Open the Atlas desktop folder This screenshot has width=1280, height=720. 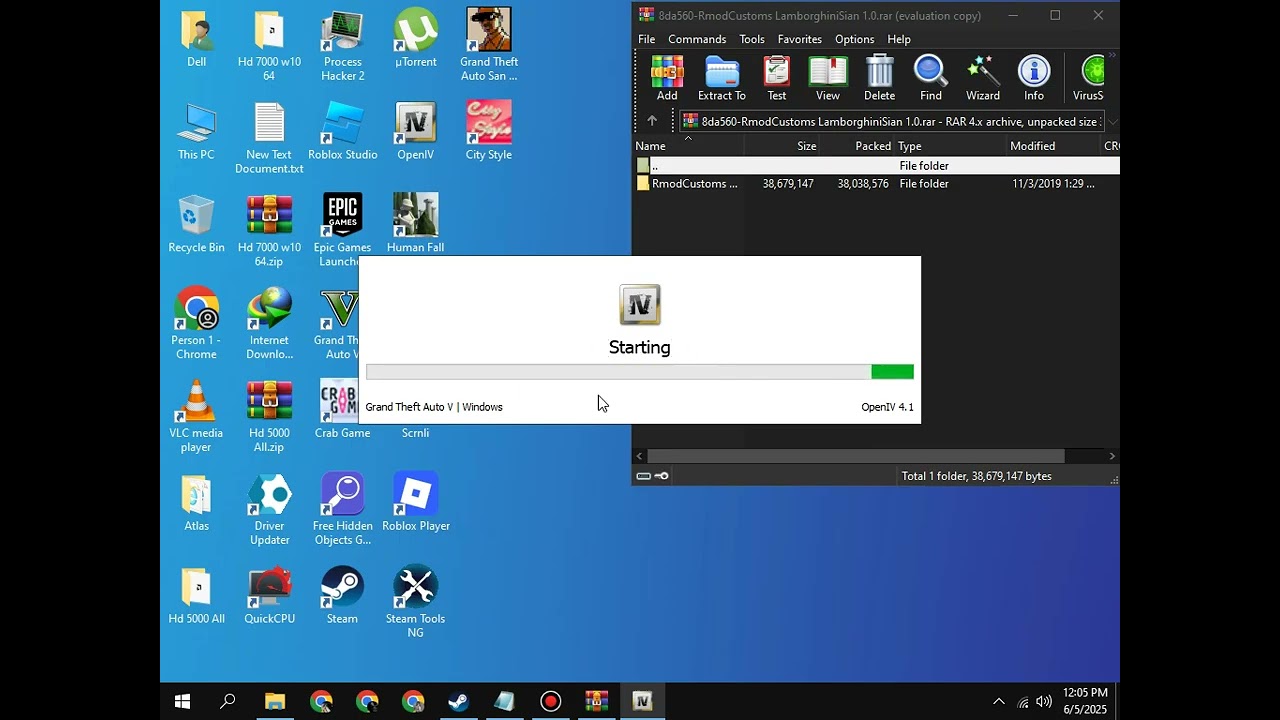196,504
